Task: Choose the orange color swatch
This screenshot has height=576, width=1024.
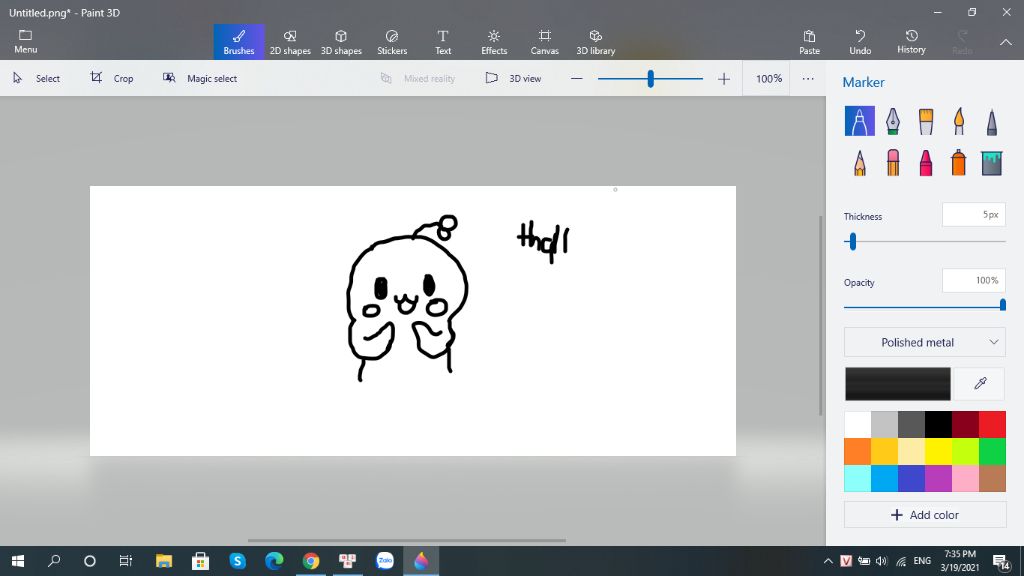Action: point(857,451)
